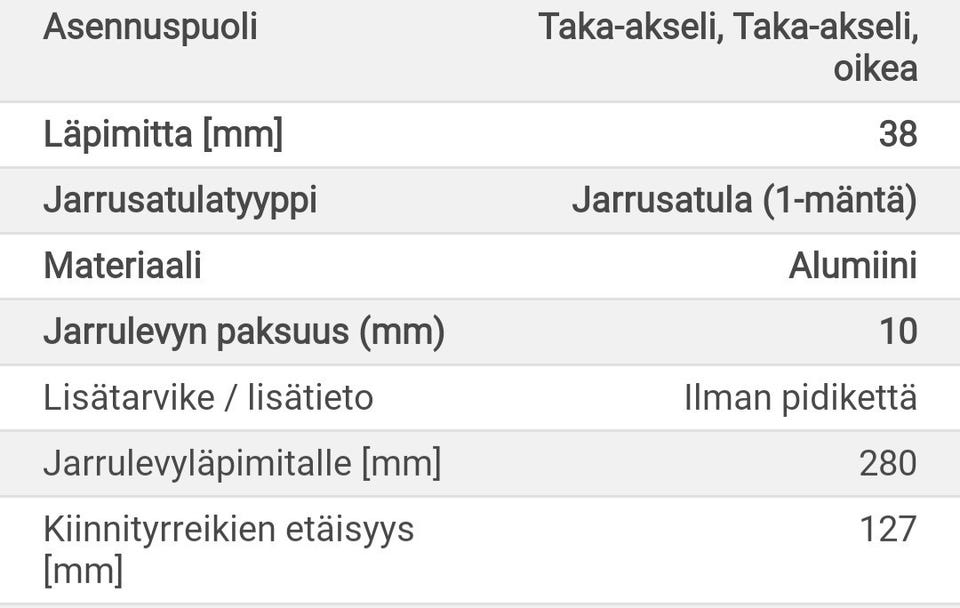
Task: Click the Asennuspuoli label
Action: [150, 27]
